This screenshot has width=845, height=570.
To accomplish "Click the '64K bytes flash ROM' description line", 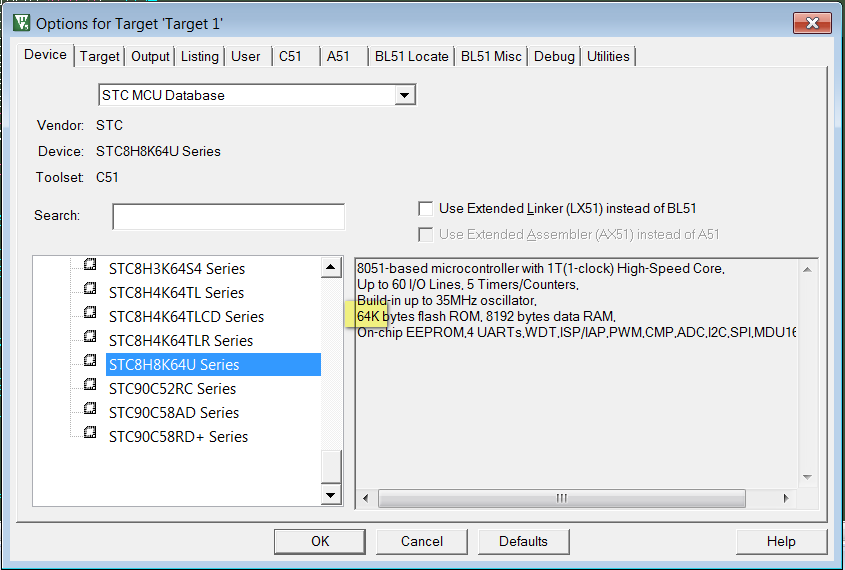I will [486, 317].
